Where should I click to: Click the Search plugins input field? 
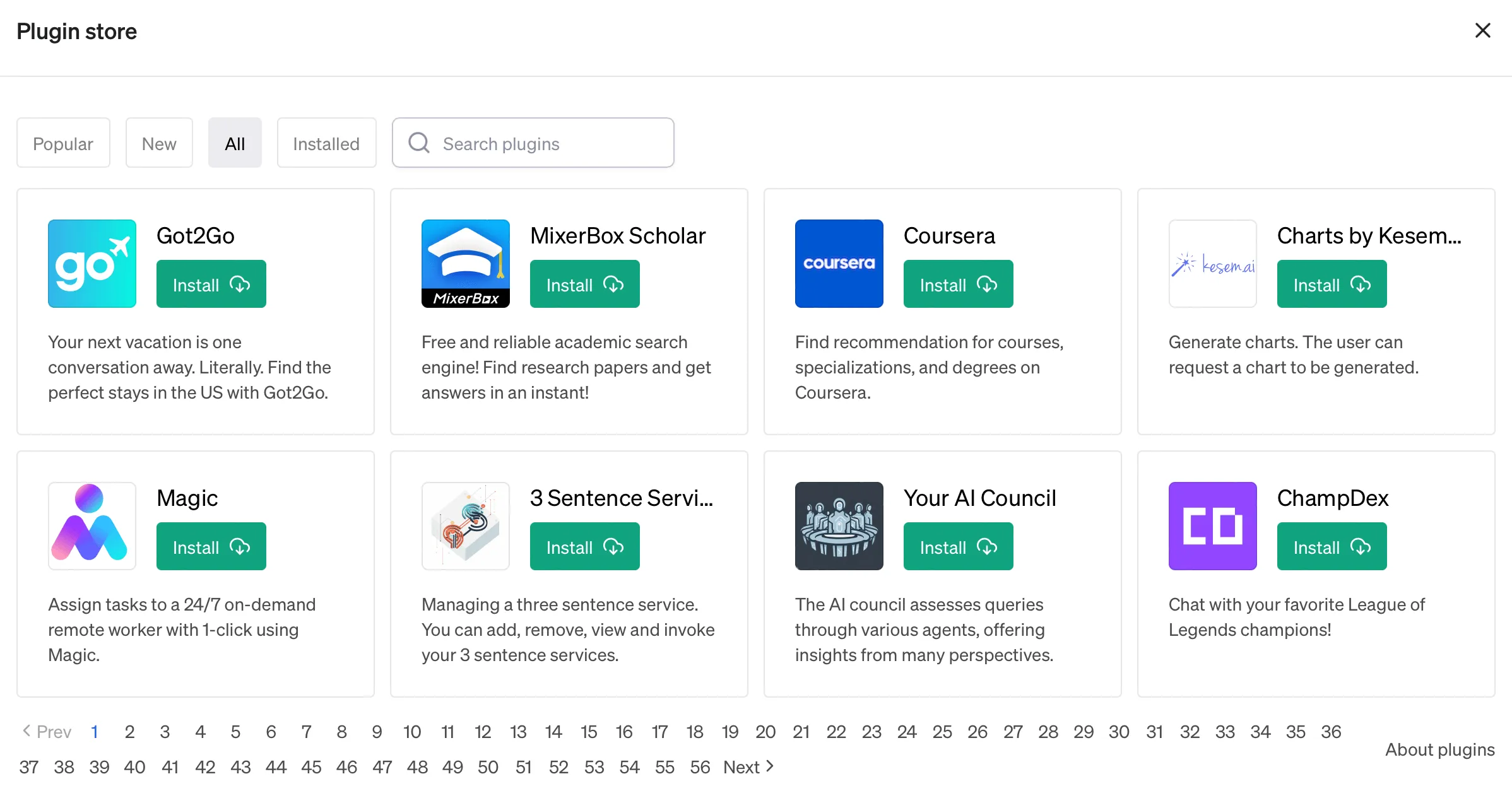tap(533, 142)
